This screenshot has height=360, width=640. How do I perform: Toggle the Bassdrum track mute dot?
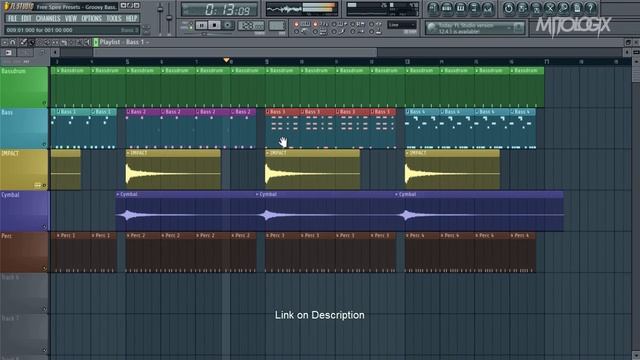pyautogui.click(x=44, y=103)
